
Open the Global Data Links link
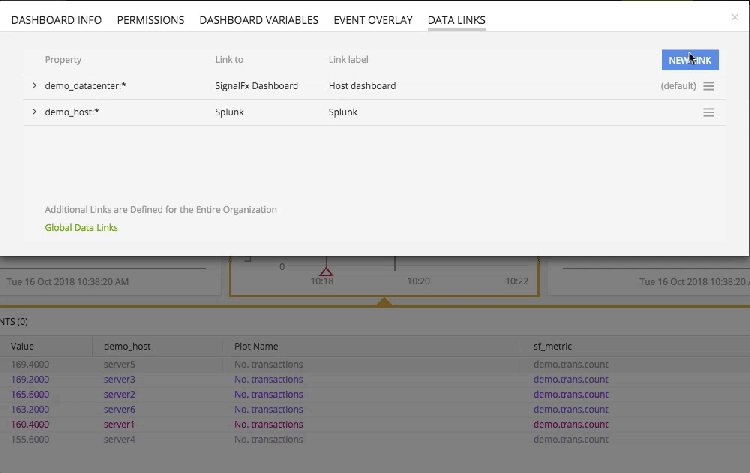click(x=81, y=228)
